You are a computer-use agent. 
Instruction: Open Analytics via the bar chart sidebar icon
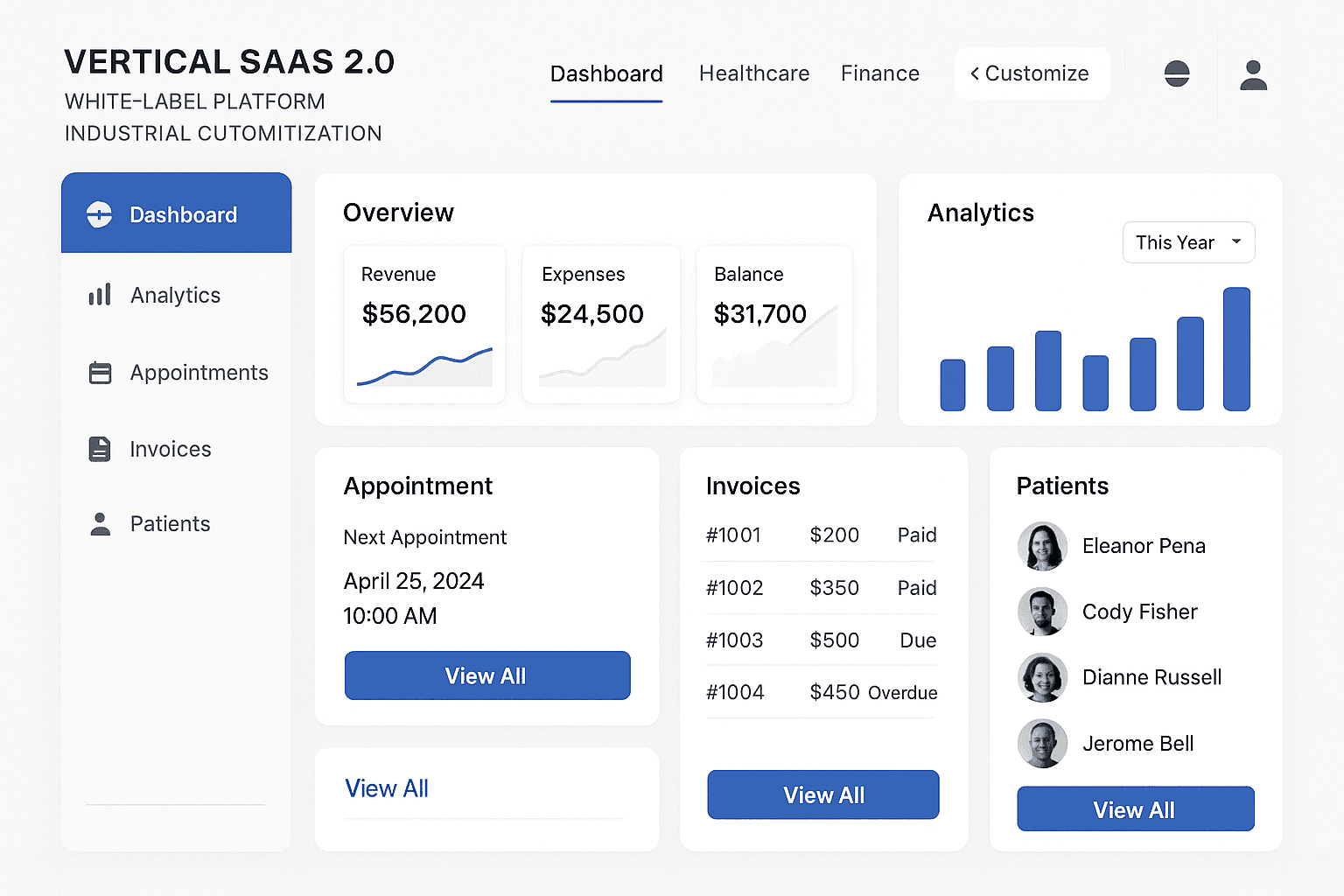[x=99, y=295]
